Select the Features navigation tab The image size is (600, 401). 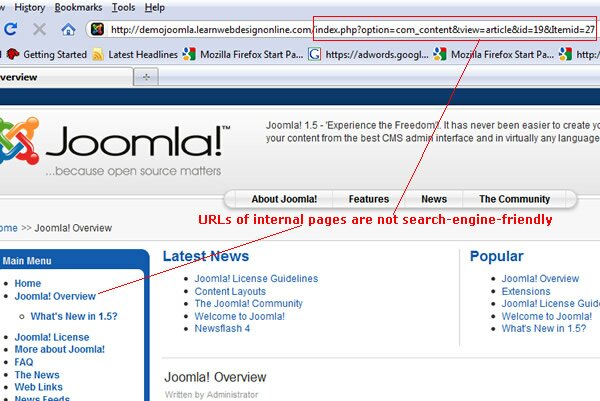[x=368, y=199]
